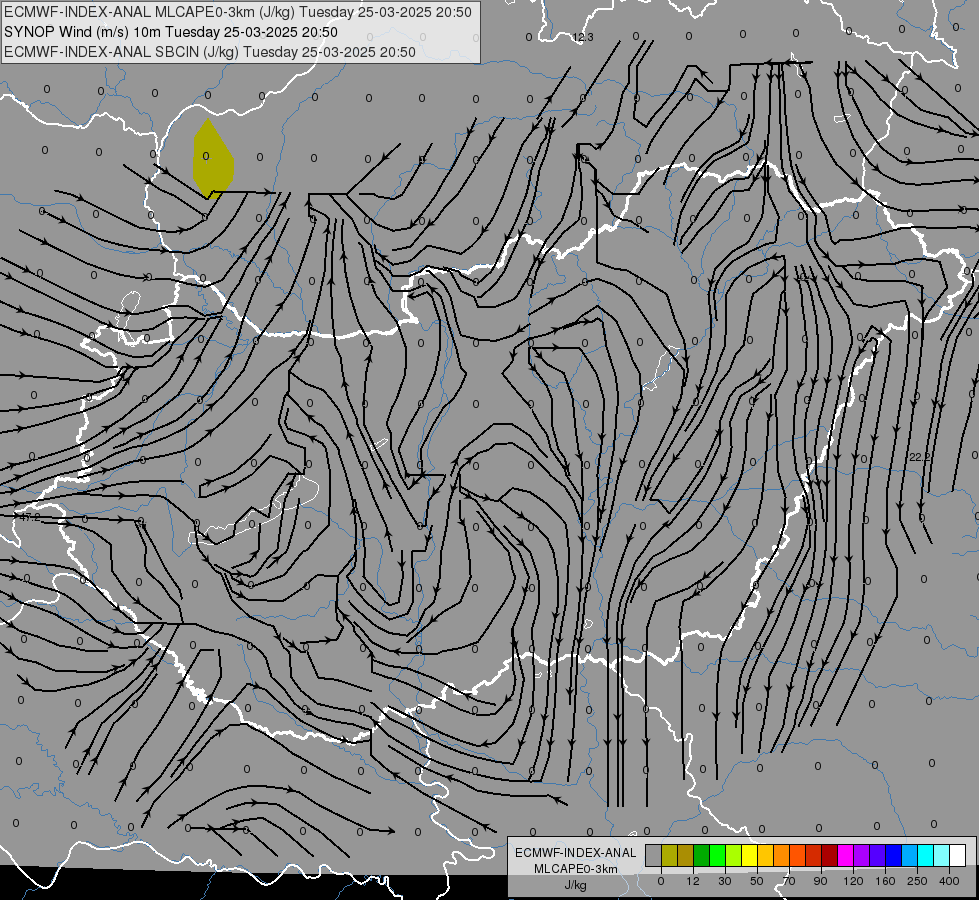Click the pure yellow legend swatch
The image size is (979, 900).
point(750,855)
